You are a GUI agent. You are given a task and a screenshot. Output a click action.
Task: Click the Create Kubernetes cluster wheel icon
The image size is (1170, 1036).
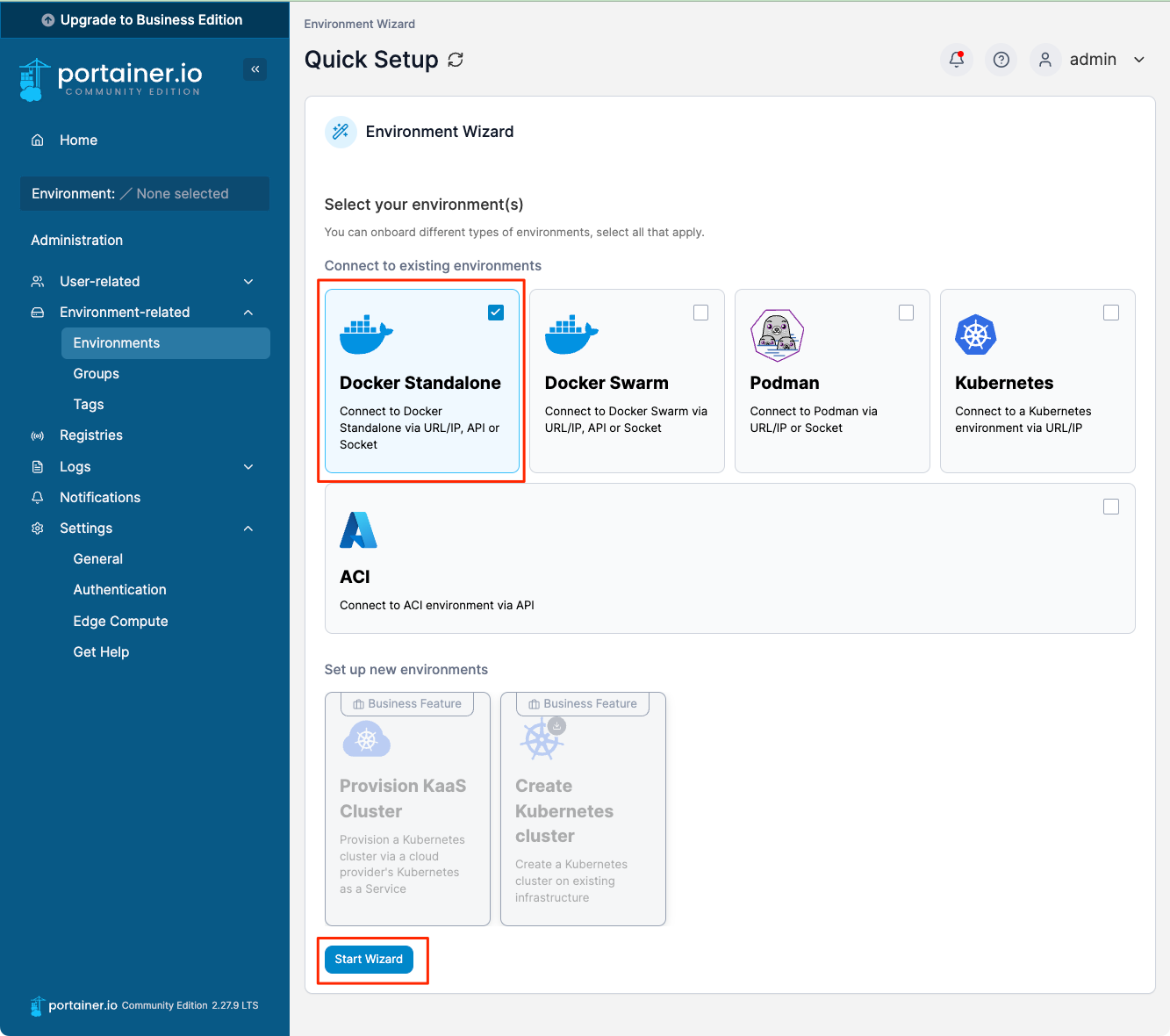tap(542, 739)
